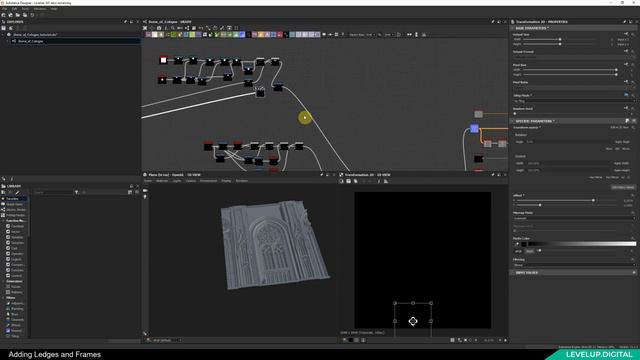Select Channels under Filters
The width and height of the screenshot is (640, 360).
pyautogui.click(x=18, y=320)
